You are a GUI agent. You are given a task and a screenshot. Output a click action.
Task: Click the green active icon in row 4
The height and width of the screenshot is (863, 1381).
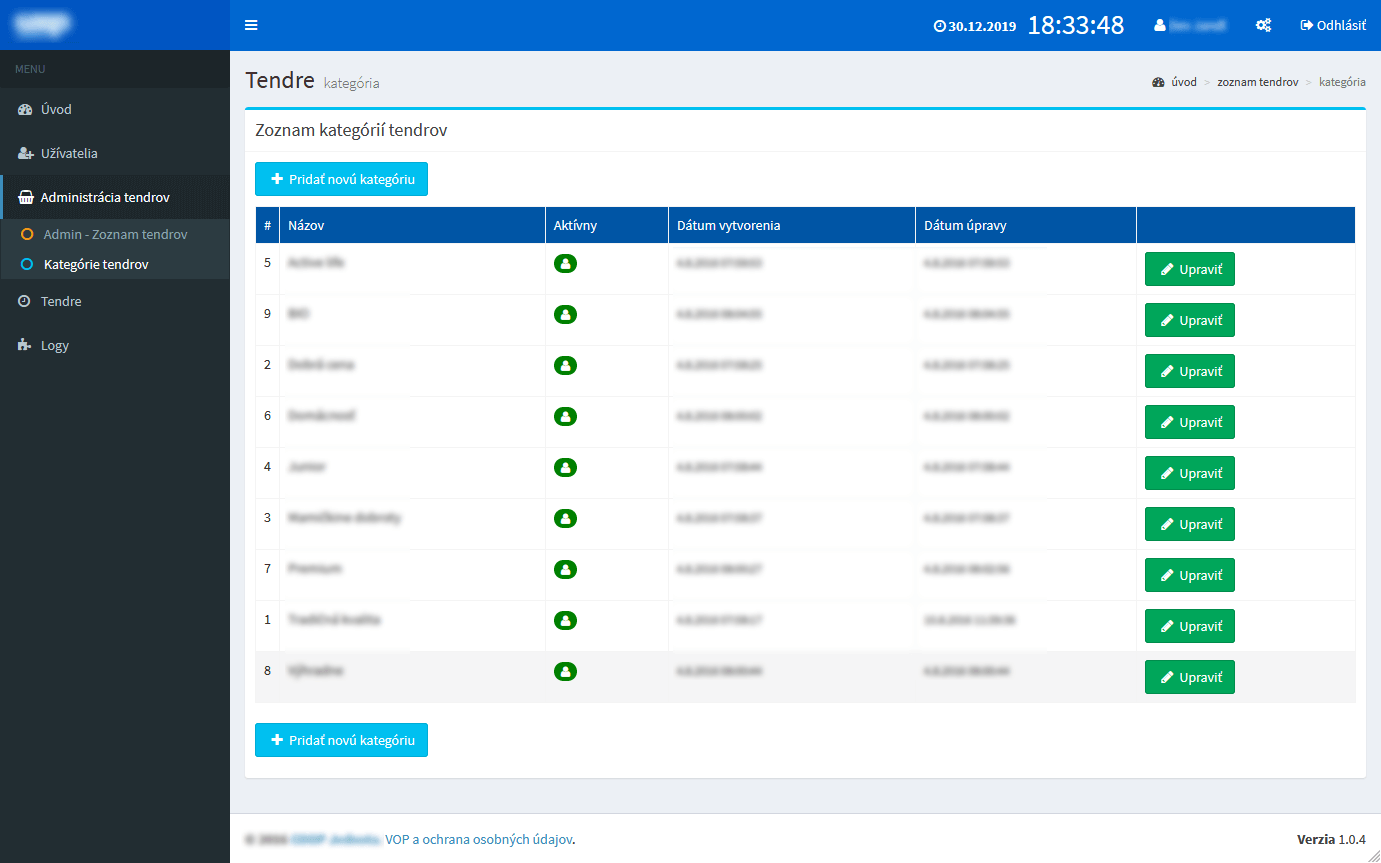click(x=565, y=467)
